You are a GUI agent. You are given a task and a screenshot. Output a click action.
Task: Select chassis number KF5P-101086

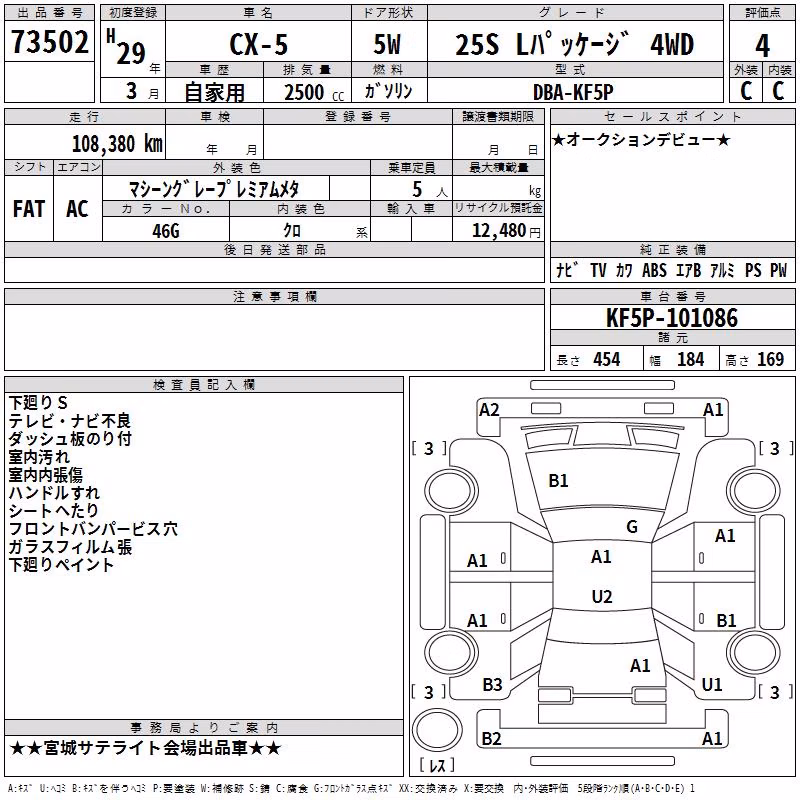click(672, 318)
